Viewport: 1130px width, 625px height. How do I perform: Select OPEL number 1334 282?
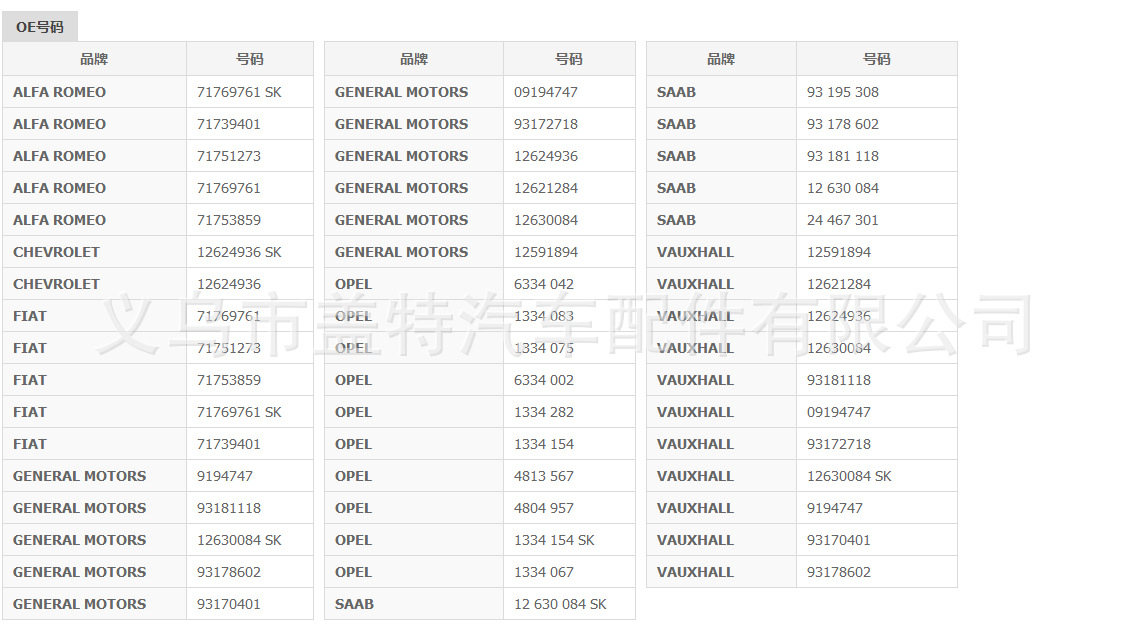point(543,412)
